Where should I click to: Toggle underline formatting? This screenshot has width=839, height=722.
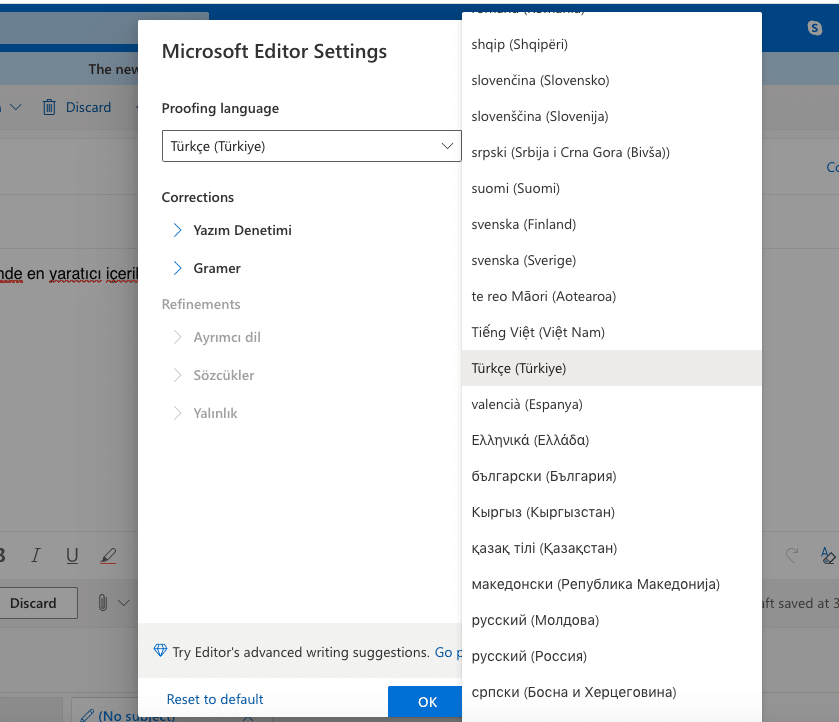(x=72, y=556)
